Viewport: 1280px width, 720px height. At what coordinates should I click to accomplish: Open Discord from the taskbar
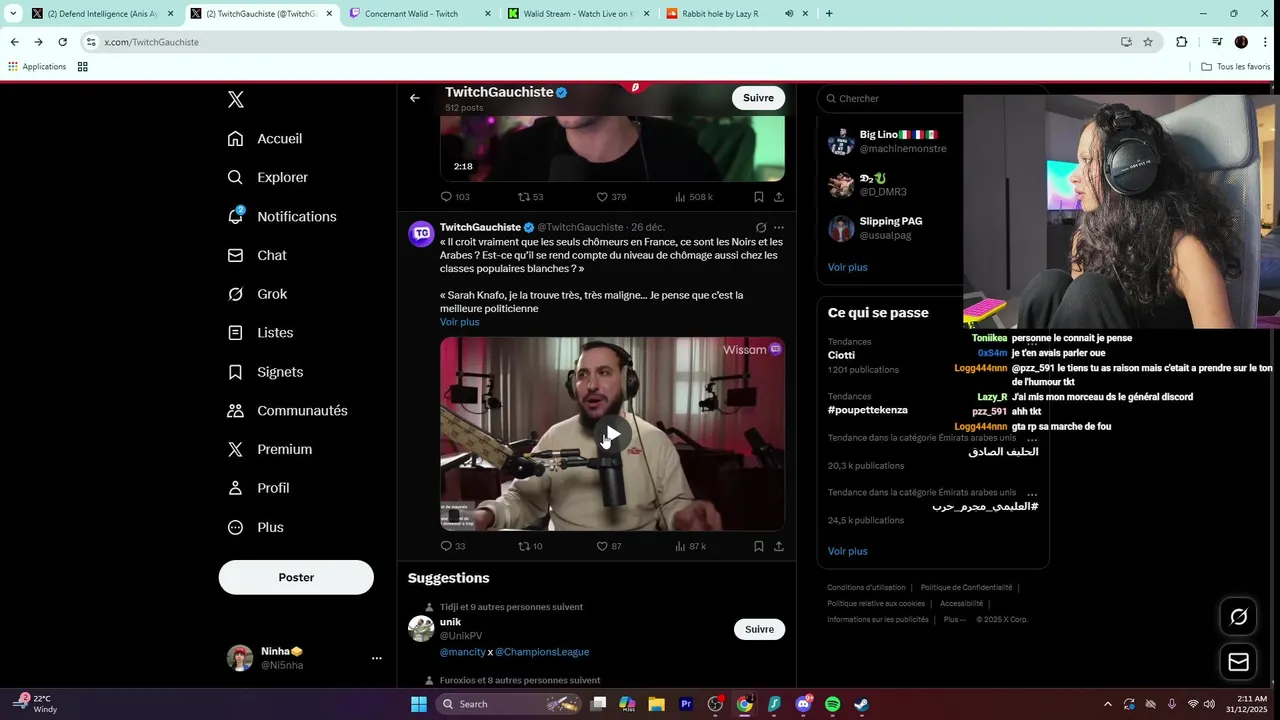(803, 704)
